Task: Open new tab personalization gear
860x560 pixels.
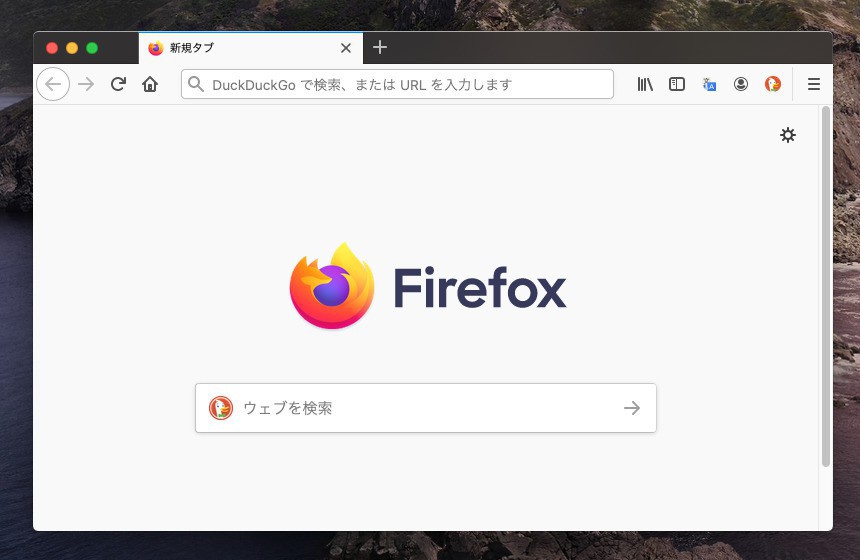Action: coord(788,135)
